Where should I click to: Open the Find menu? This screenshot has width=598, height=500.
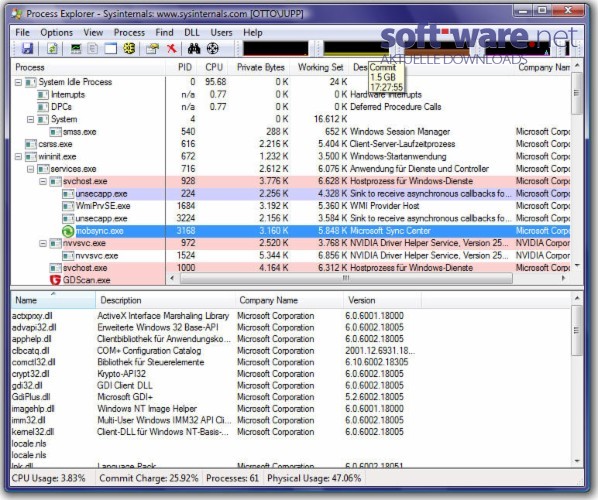click(x=164, y=33)
